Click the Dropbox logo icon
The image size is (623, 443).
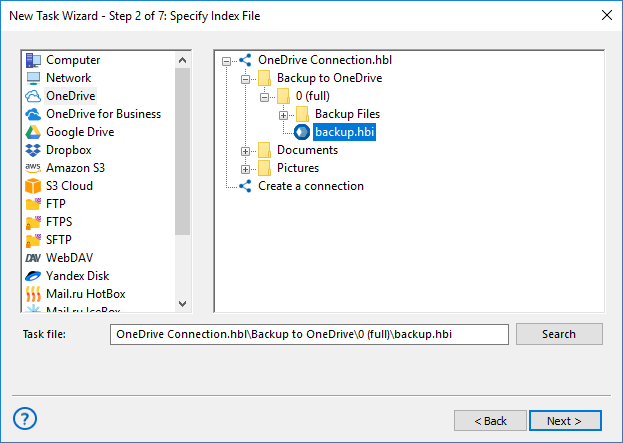33,150
